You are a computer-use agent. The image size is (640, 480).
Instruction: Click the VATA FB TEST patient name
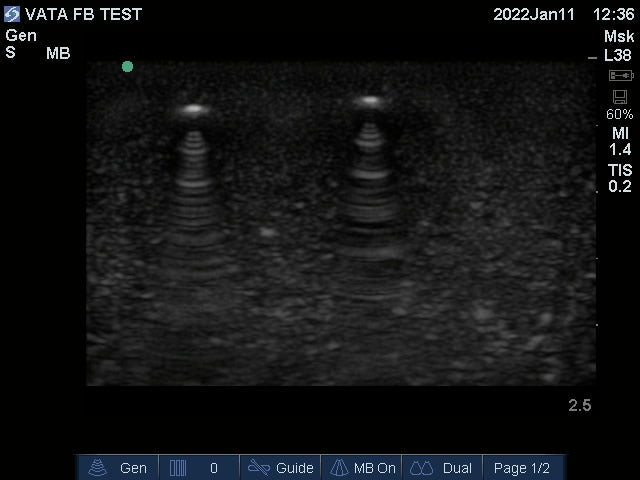[x=83, y=15]
